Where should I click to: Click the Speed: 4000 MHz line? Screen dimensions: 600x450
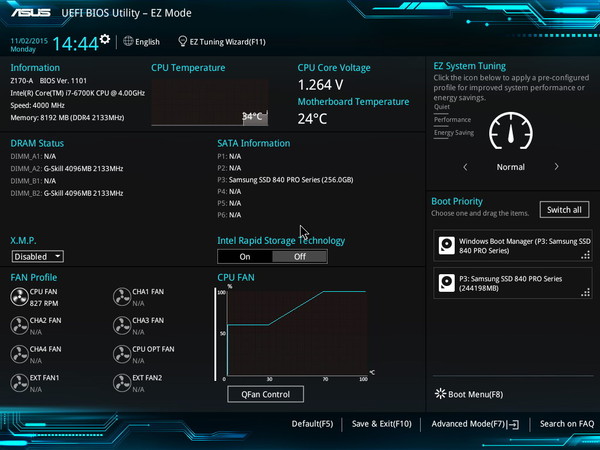pyautogui.click(x=38, y=106)
